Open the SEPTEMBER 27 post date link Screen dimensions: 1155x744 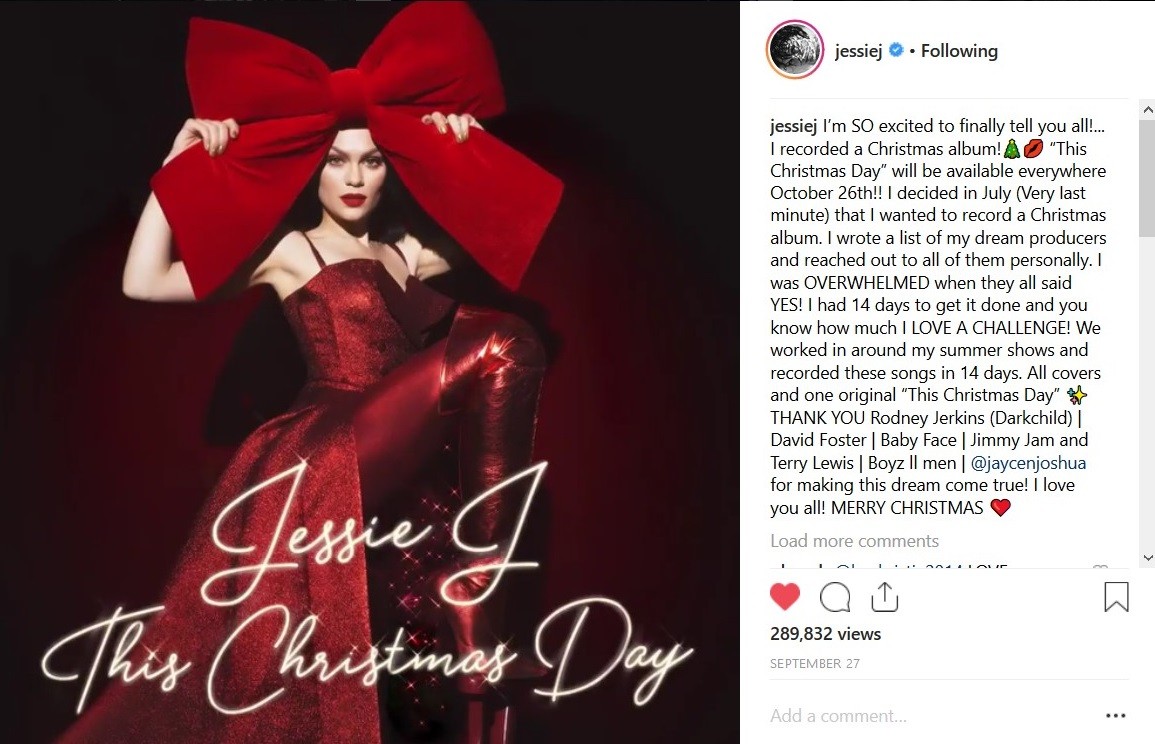click(815, 664)
